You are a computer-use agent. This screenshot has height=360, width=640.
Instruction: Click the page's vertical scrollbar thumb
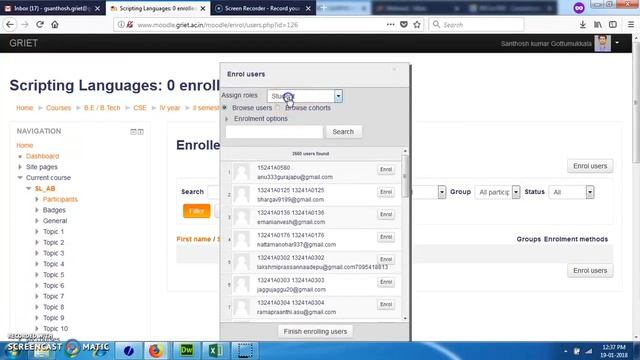(636, 102)
